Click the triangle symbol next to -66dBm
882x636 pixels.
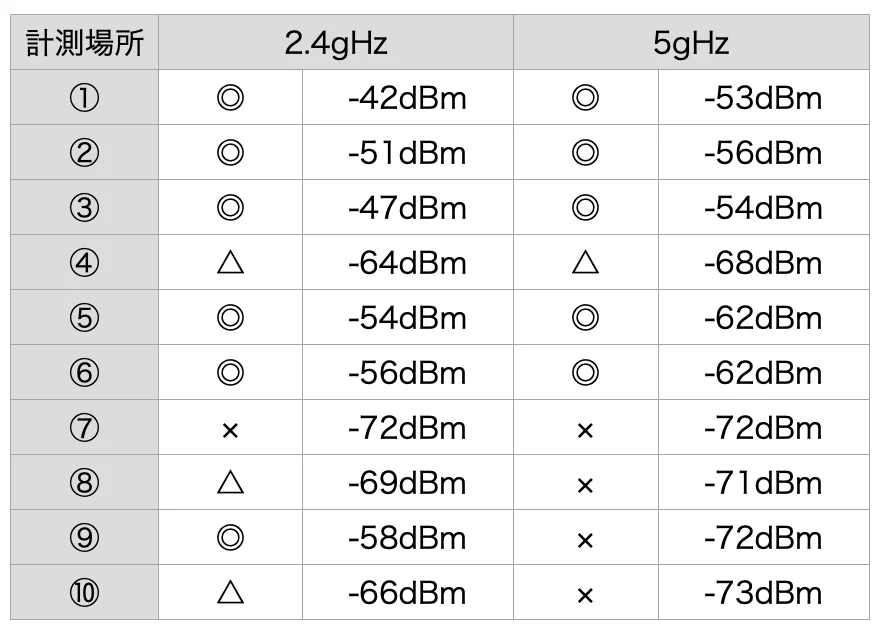pyautogui.click(x=230, y=594)
